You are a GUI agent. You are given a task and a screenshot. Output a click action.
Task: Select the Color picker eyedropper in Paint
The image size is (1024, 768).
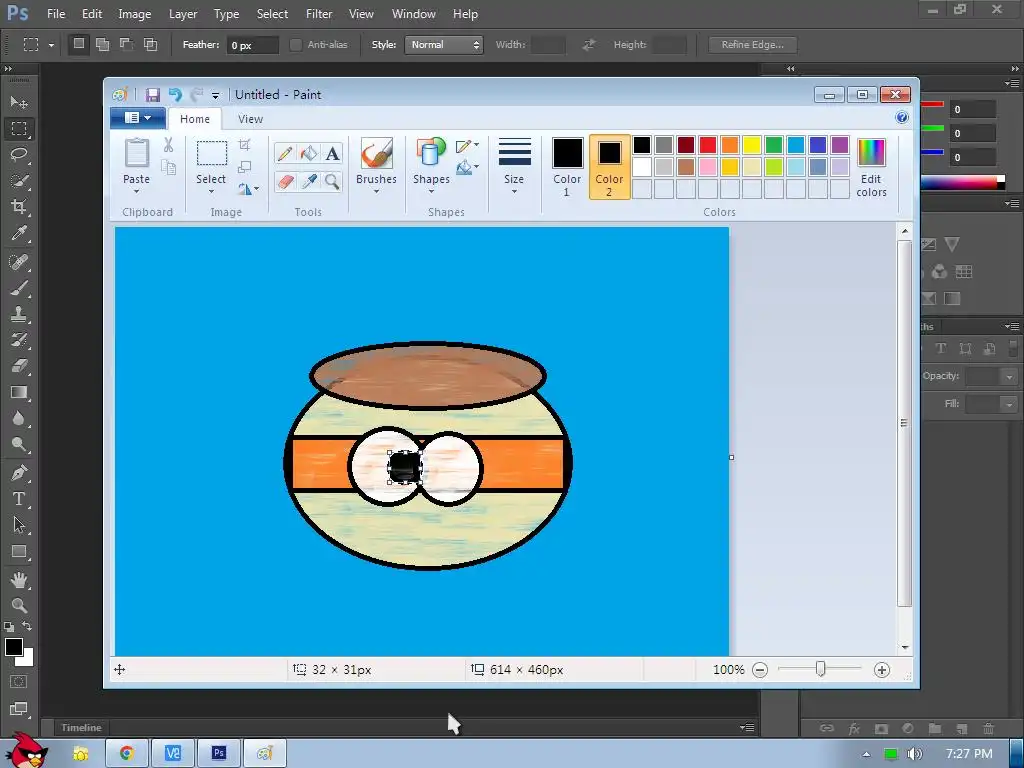(x=309, y=181)
